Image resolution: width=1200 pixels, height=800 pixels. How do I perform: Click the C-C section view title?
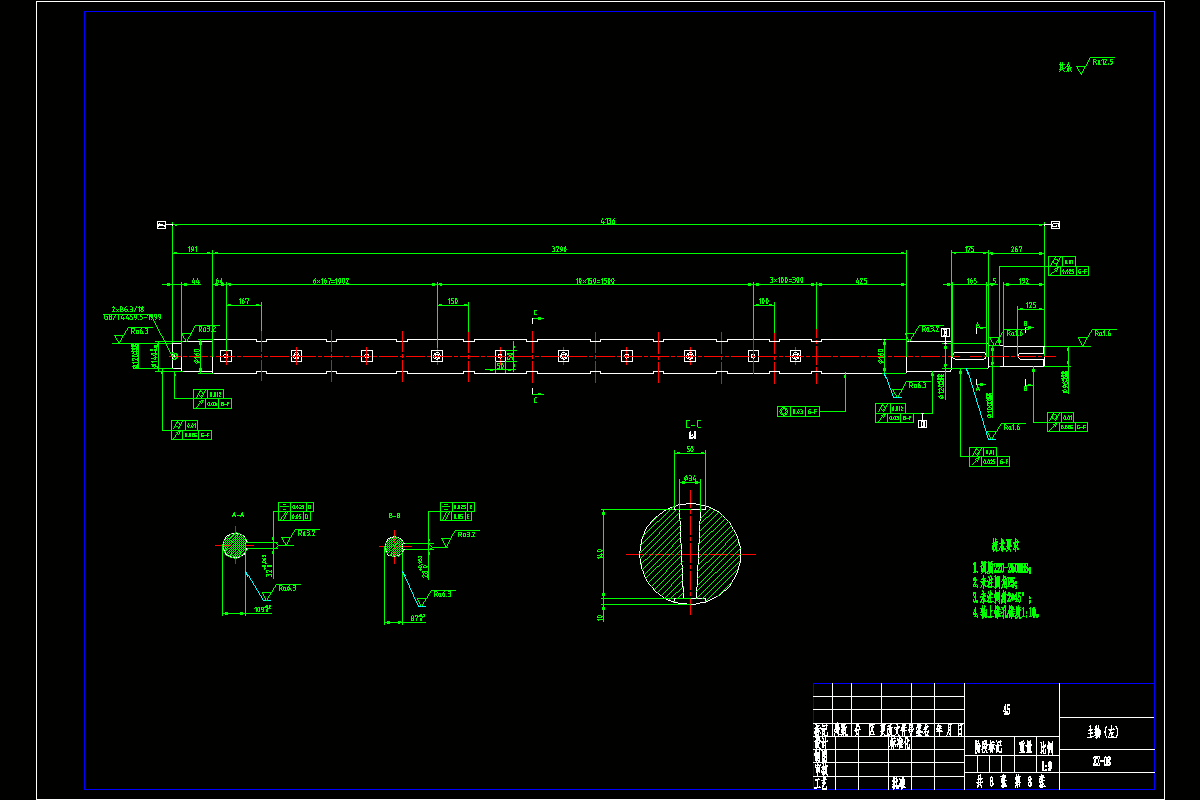click(x=693, y=425)
